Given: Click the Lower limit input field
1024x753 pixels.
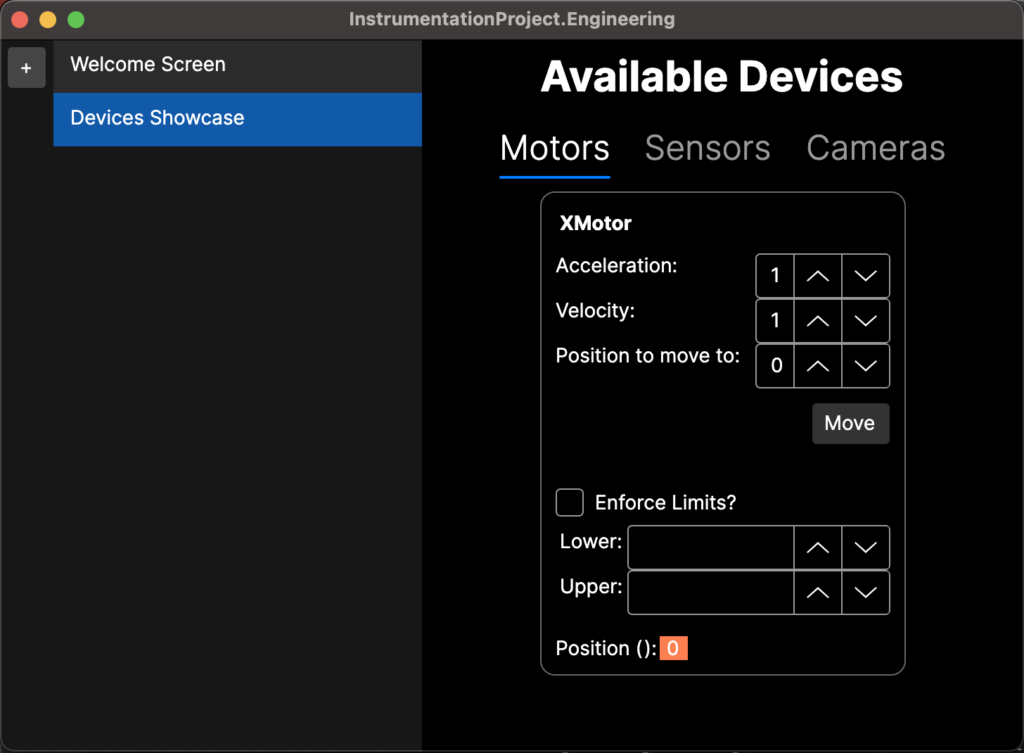Looking at the screenshot, I should tap(710, 547).
